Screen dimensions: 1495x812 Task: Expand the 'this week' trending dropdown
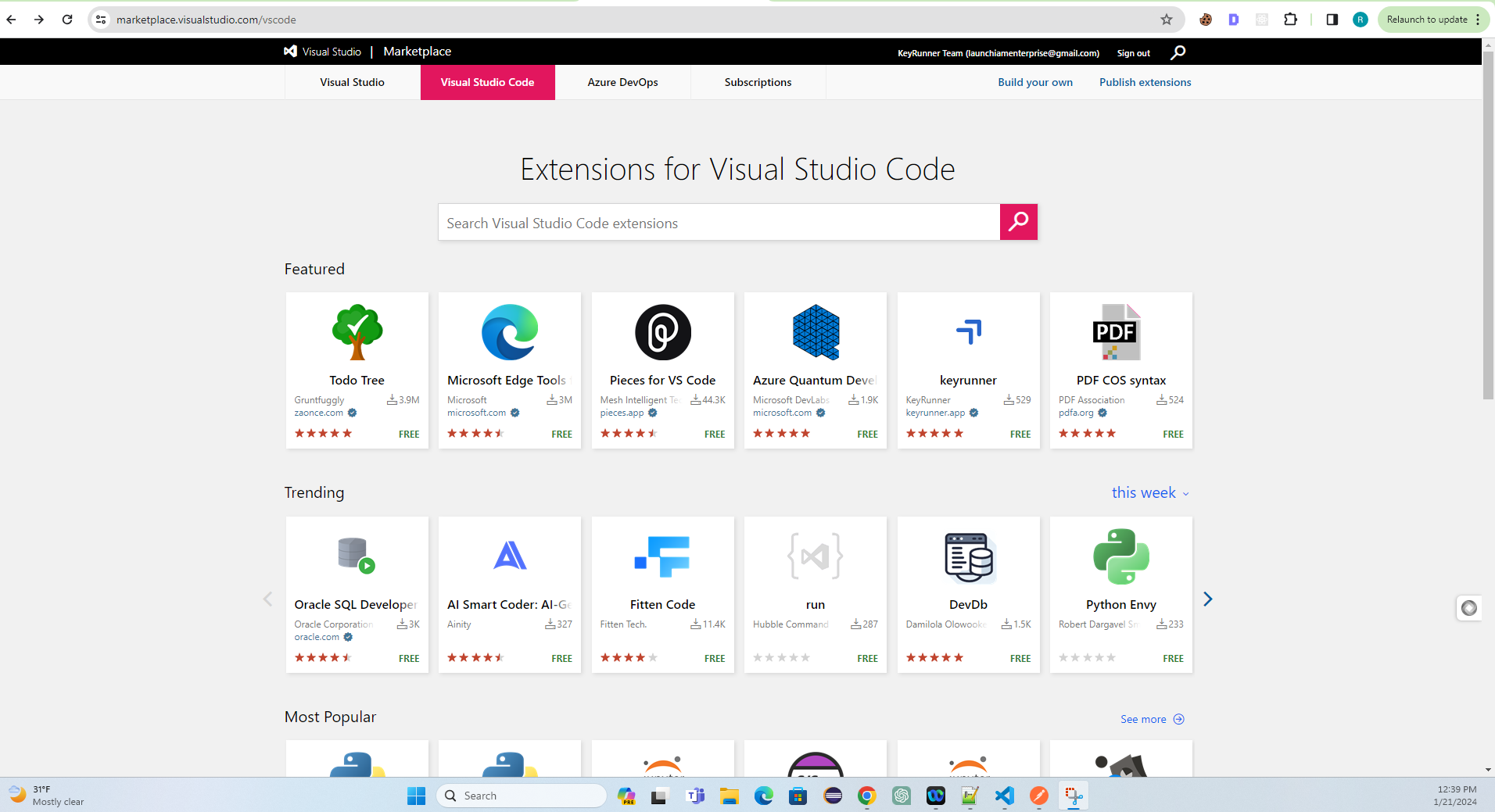(1150, 492)
